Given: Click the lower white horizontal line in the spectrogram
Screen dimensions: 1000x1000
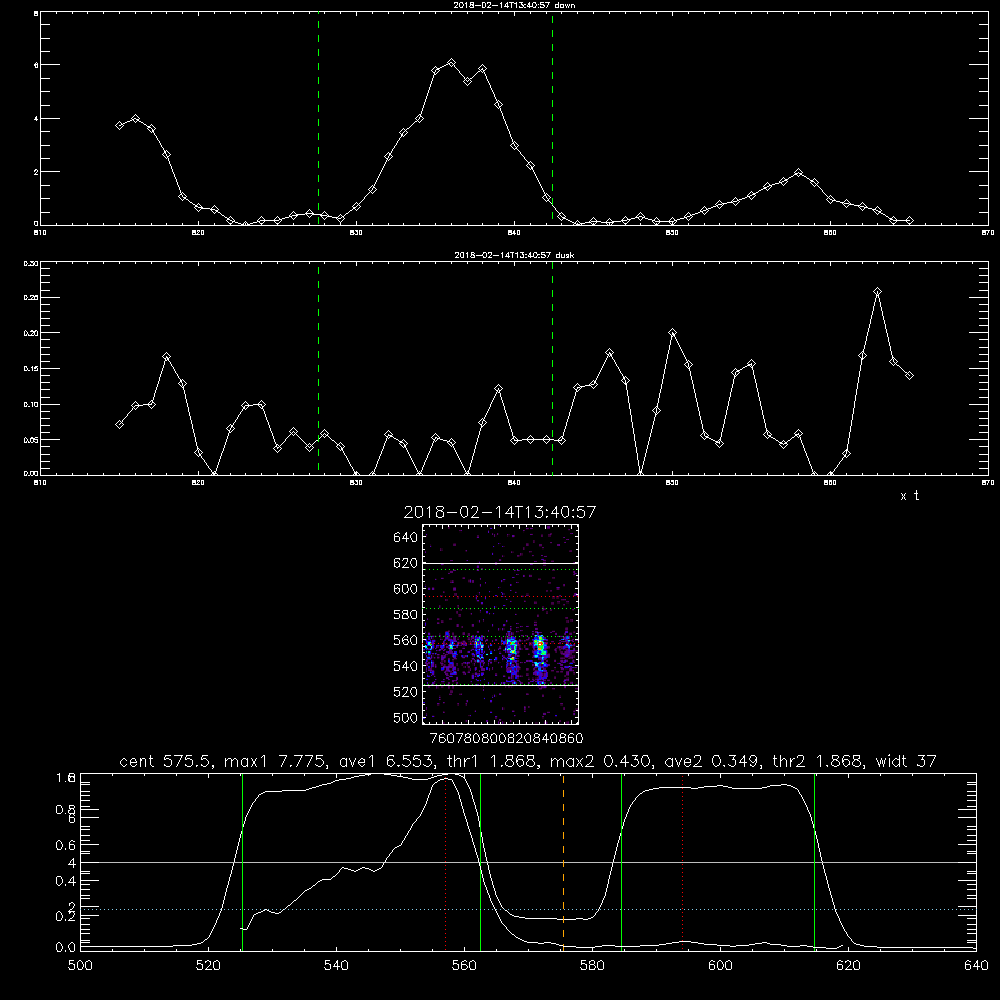Looking at the screenshot, I should tap(501, 686).
